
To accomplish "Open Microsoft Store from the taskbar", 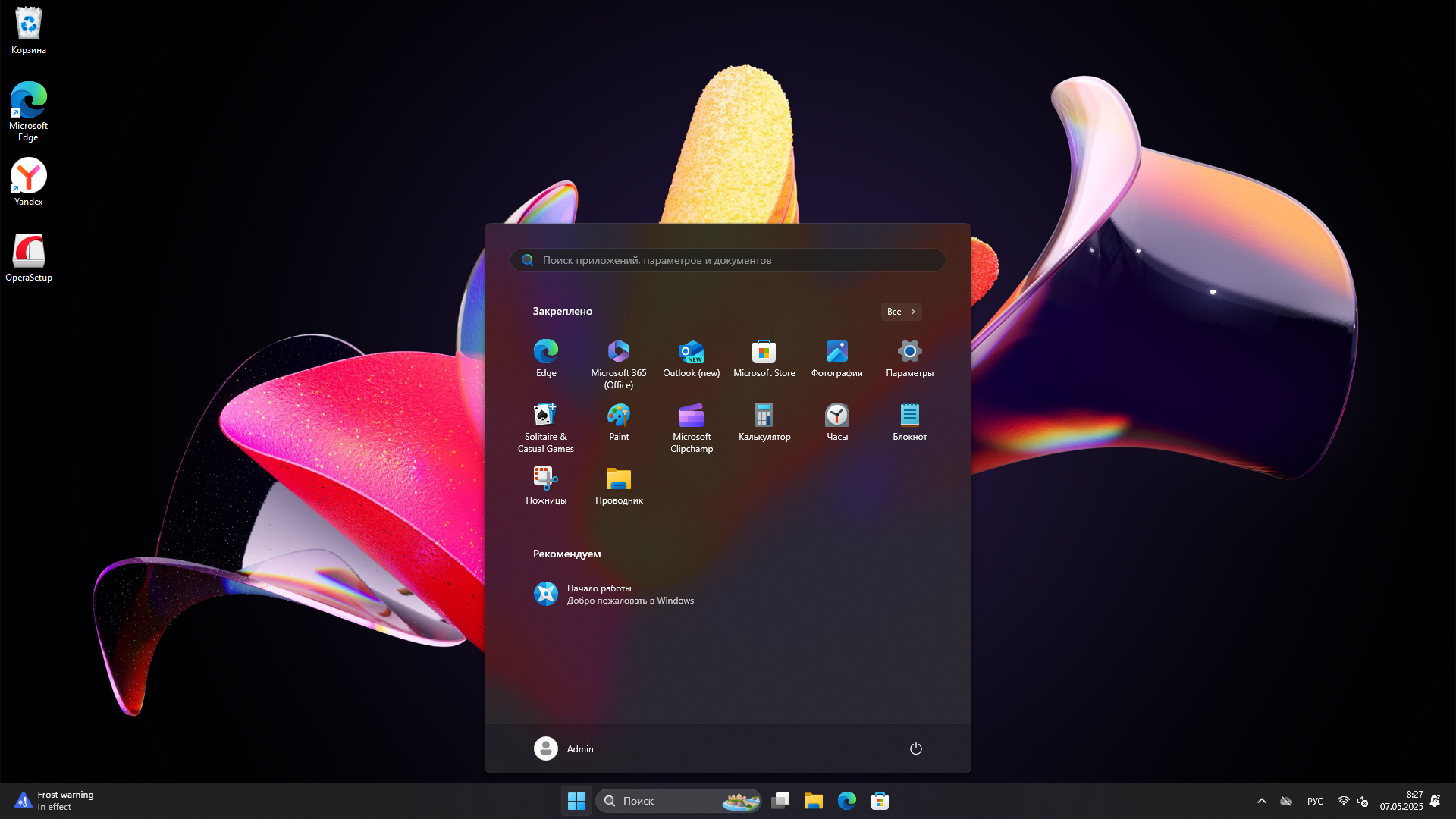I will coord(880,801).
